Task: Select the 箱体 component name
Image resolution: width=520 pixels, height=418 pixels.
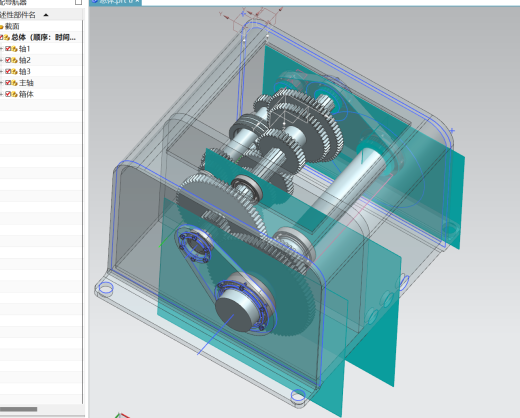Action: pyautogui.click(x=26, y=94)
